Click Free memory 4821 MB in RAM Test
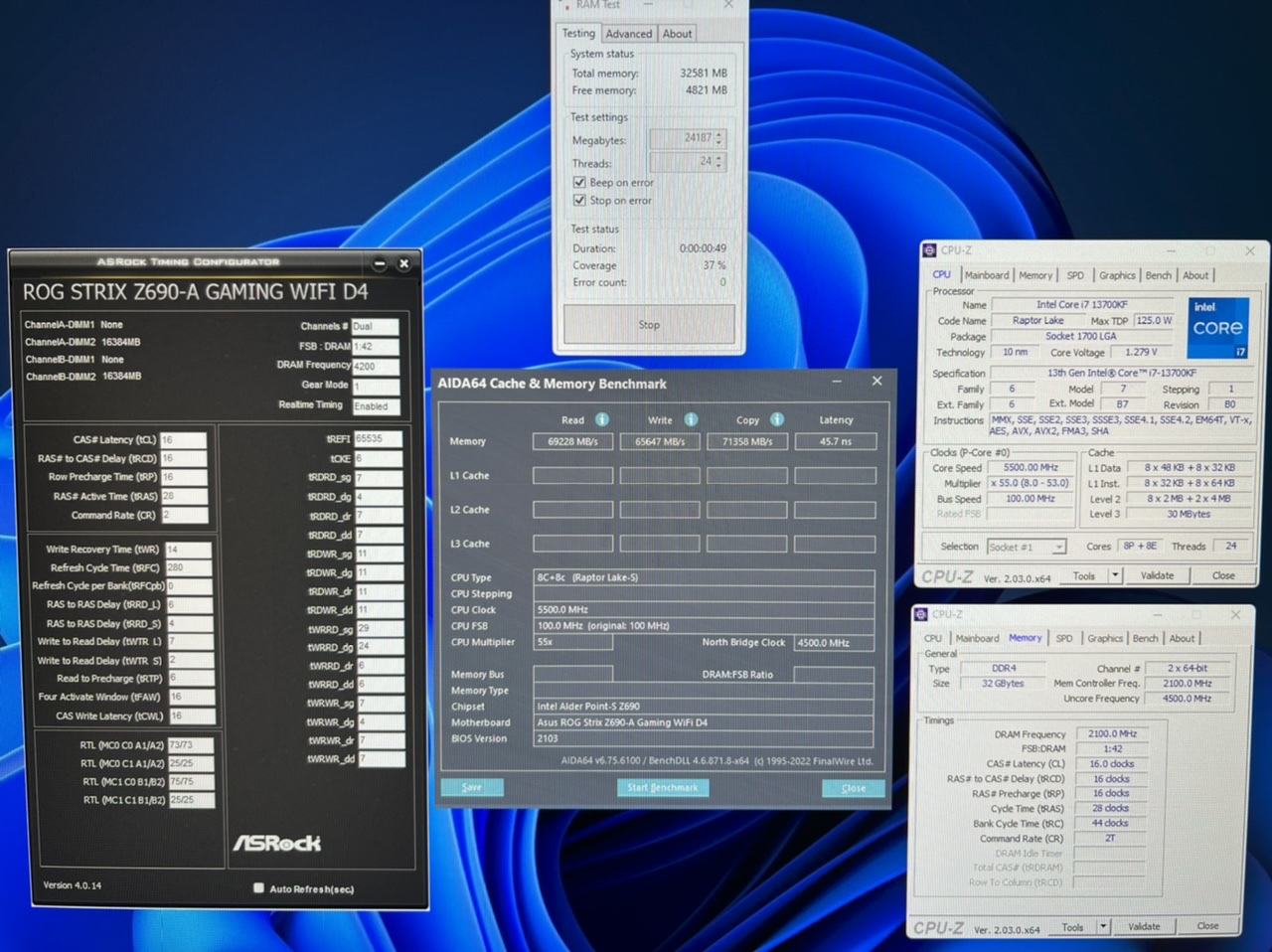The height and width of the screenshot is (952, 1272). [x=706, y=89]
